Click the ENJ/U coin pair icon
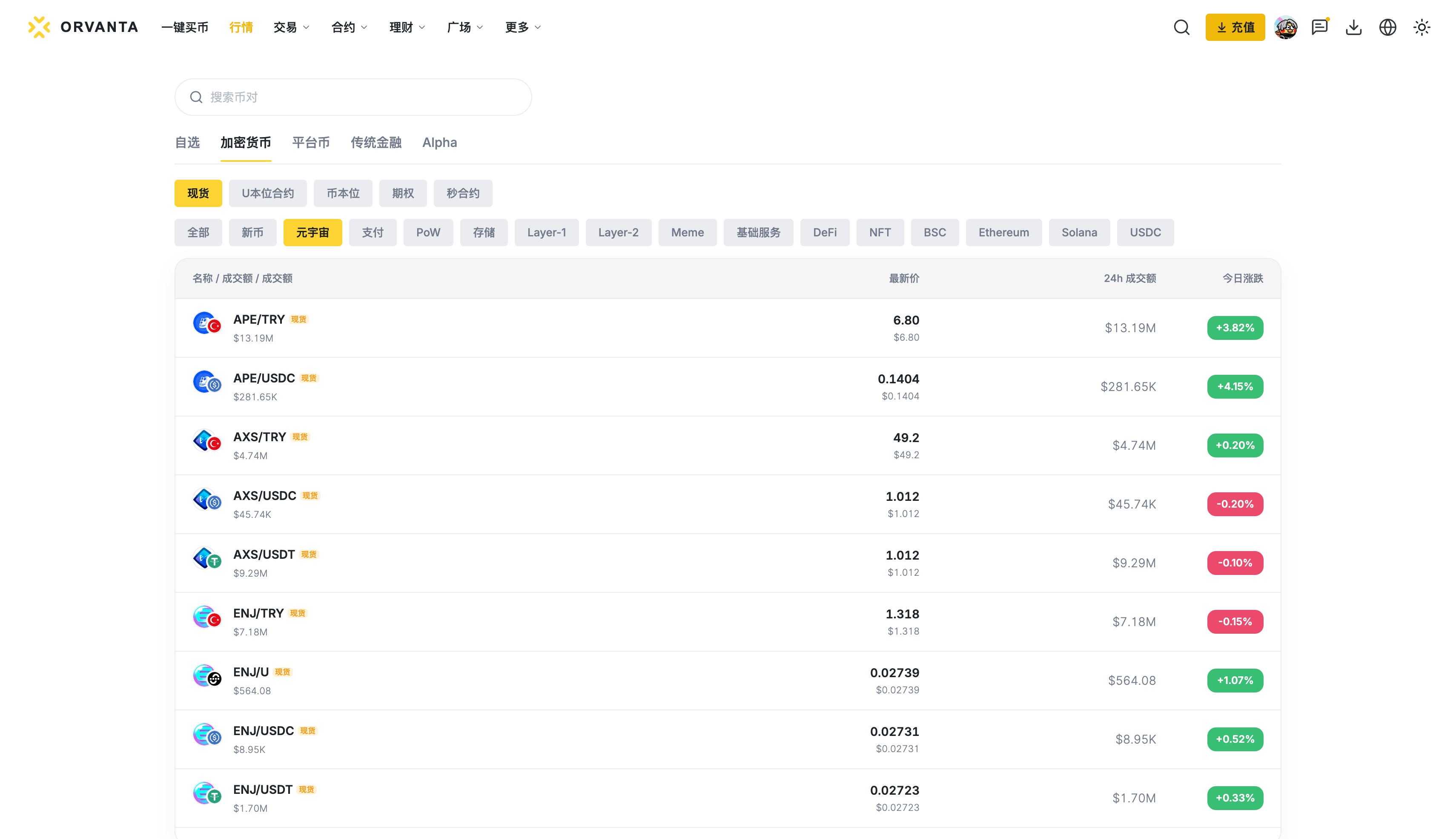 pyautogui.click(x=207, y=676)
